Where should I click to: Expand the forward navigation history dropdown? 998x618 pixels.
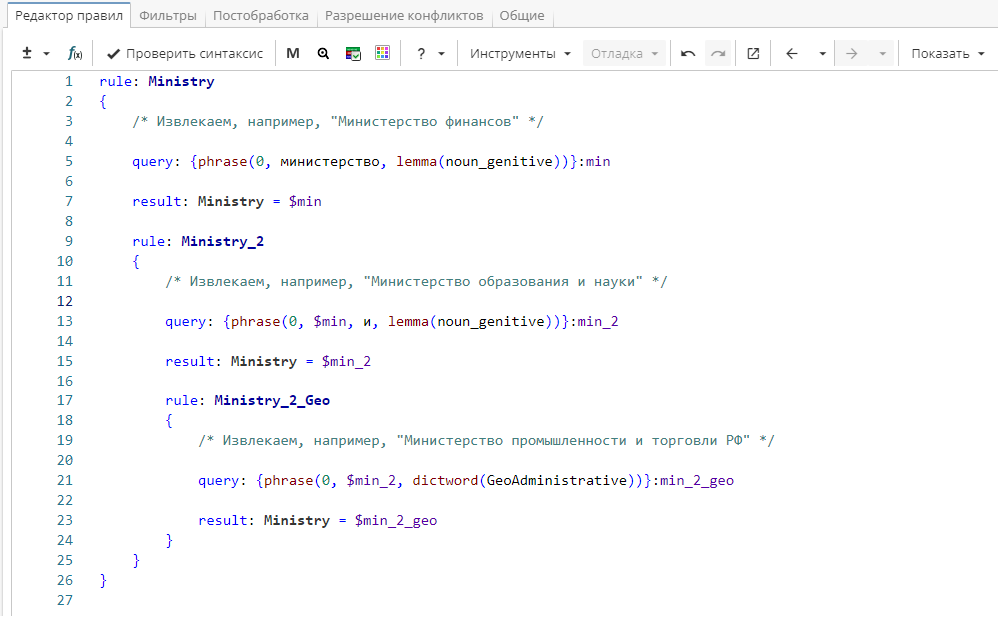[882, 54]
